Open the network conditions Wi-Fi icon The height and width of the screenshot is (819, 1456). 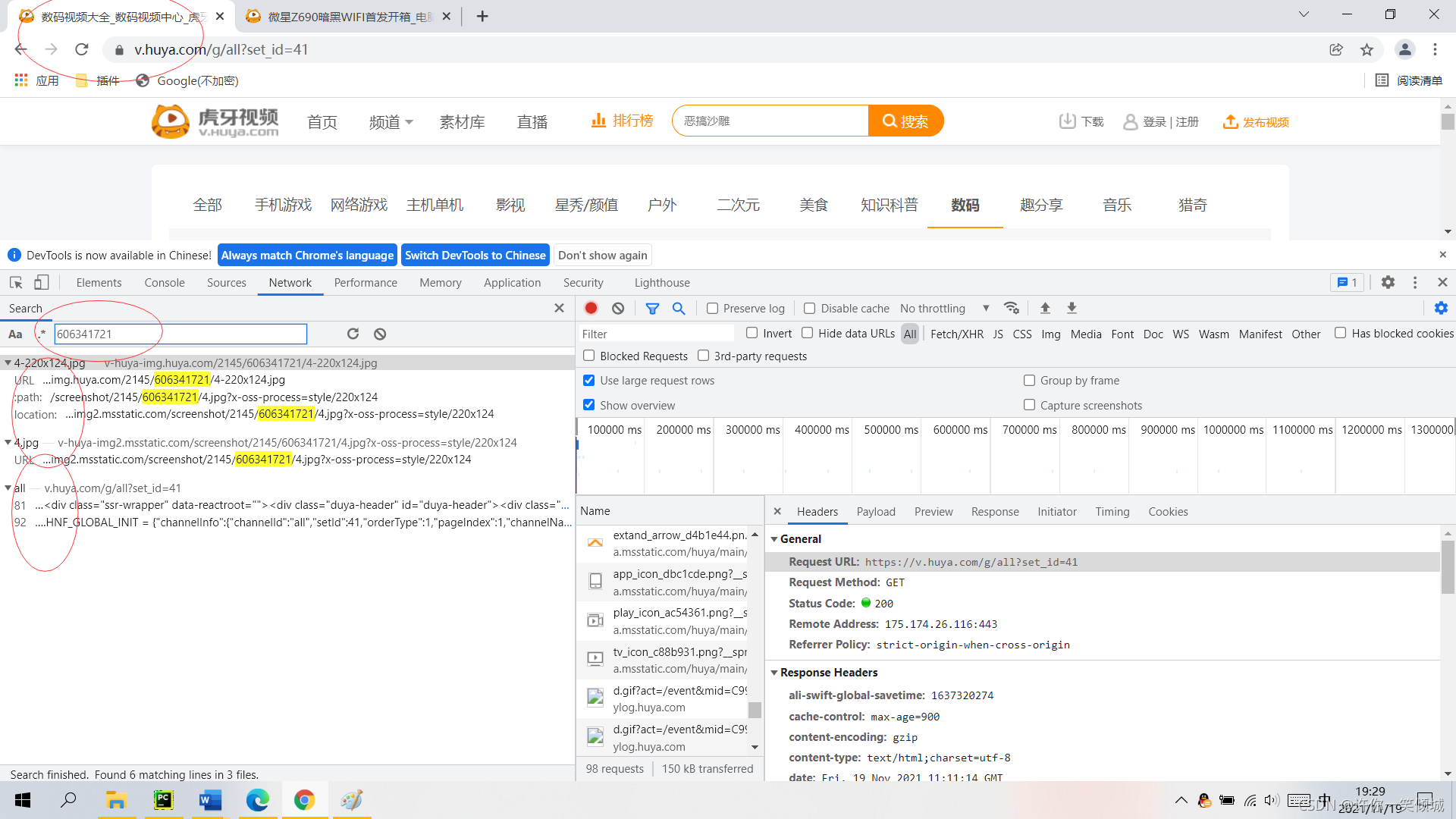1012,308
